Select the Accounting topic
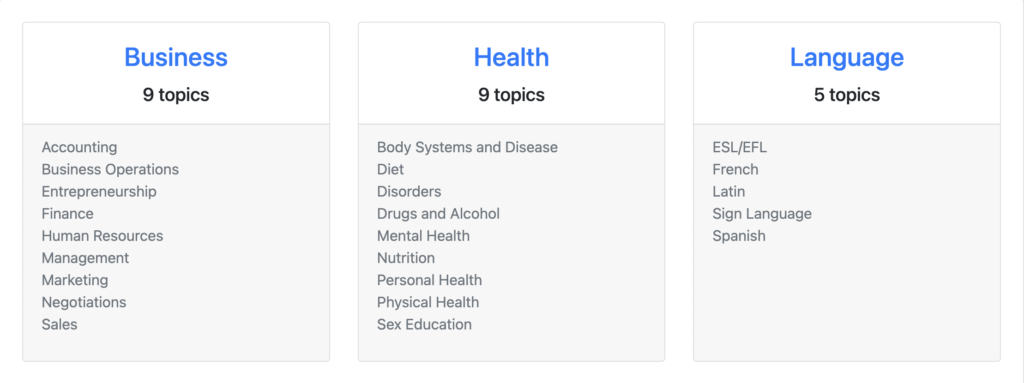 79,148
